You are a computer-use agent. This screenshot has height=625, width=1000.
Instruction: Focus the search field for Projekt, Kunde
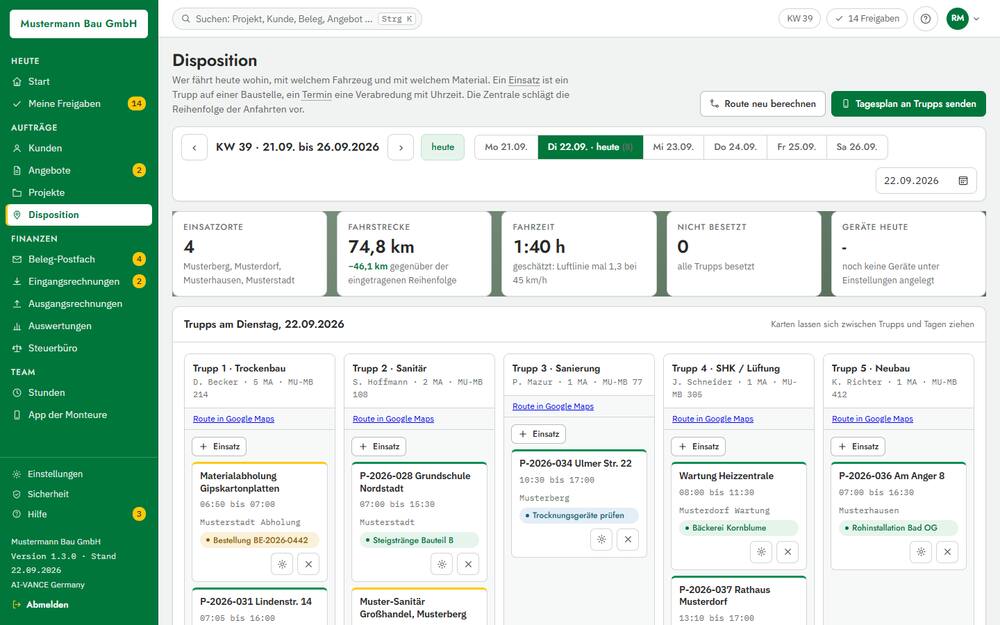pos(297,19)
